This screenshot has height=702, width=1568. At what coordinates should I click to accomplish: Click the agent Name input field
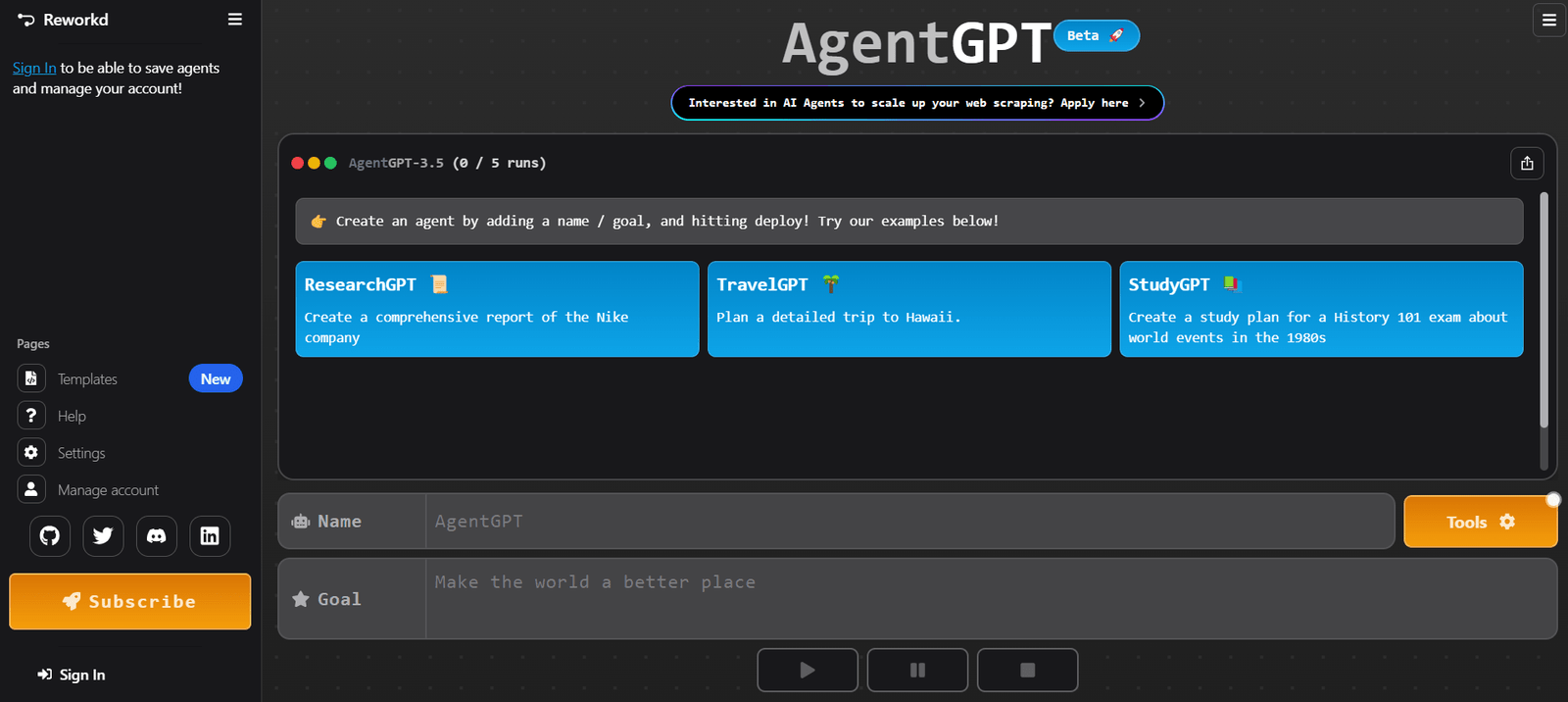point(908,522)
